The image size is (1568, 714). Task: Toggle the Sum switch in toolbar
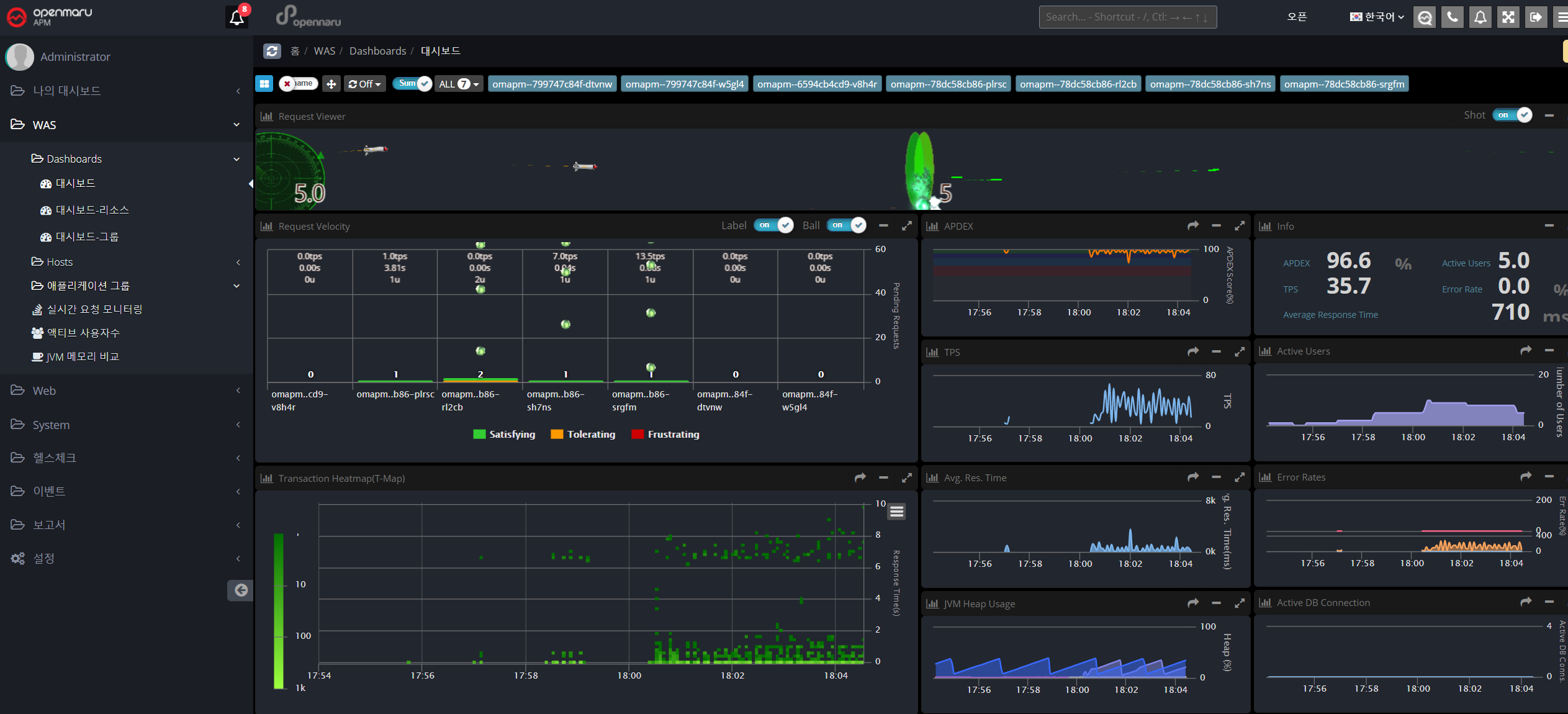click(413, 83)
